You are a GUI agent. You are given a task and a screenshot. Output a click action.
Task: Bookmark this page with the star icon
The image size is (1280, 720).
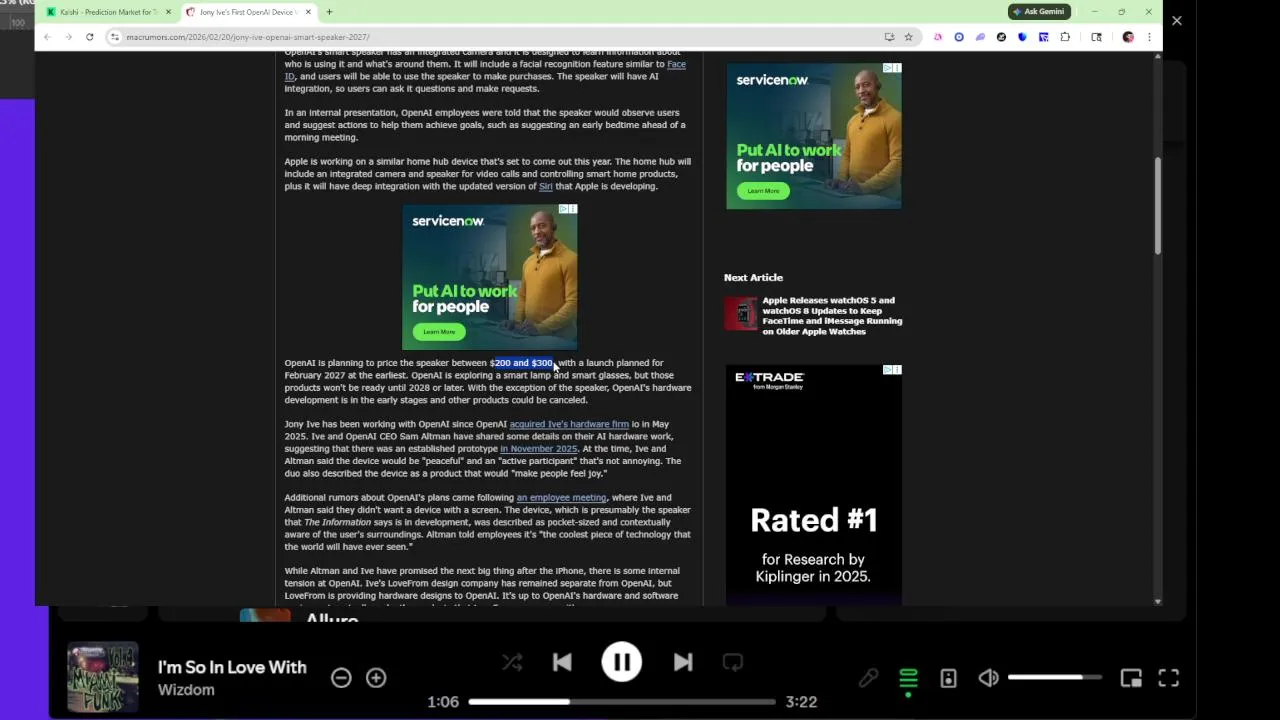pyautogui.click(x=908, y=37)
